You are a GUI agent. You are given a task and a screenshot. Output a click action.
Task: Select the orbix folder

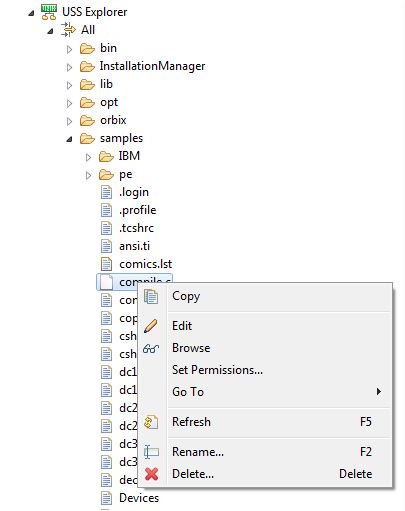click(x=113, y=120)
